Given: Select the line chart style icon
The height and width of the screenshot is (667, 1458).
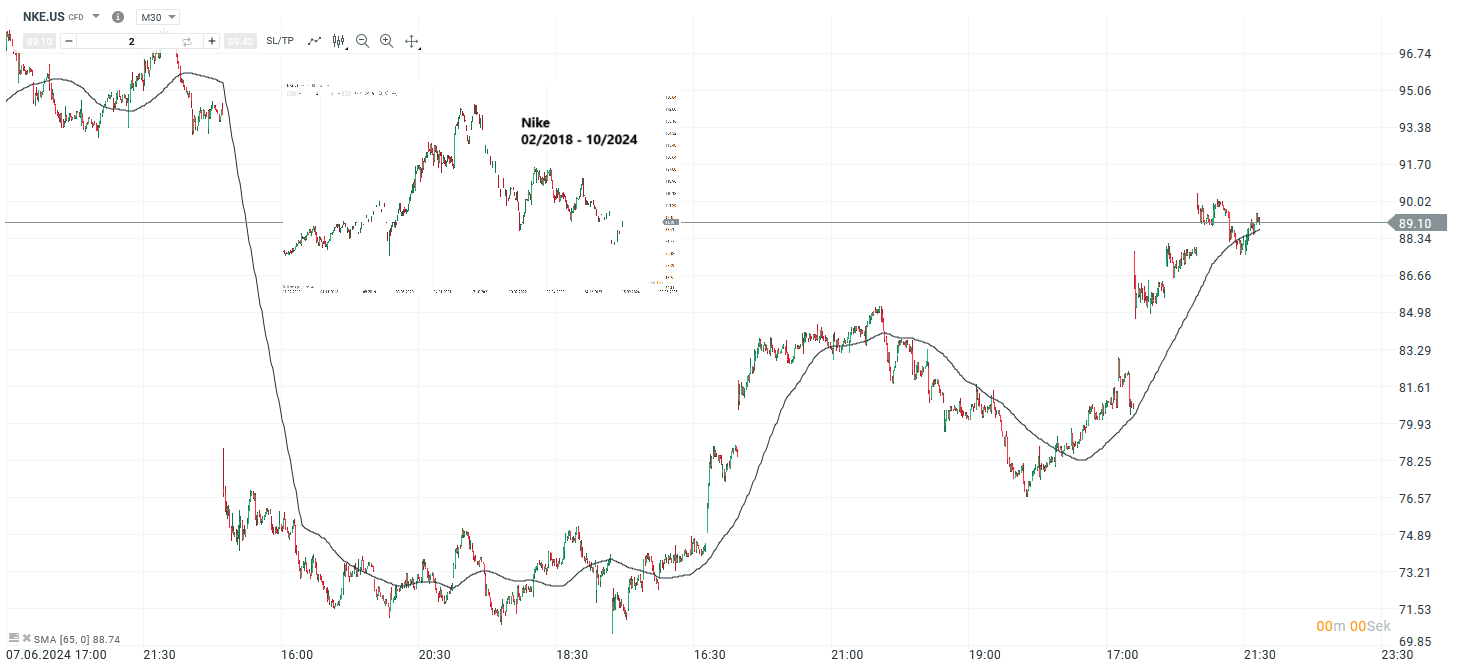Looking at the screenshot, I should pyautogui.click(x=313, y=41).
